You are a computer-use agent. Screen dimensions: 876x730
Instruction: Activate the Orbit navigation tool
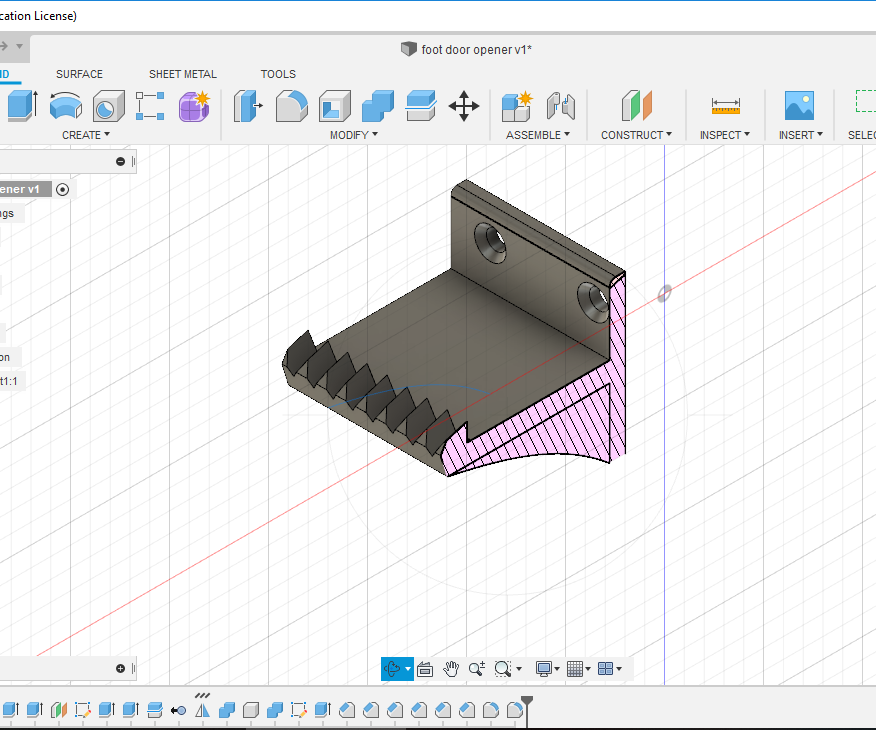[392, 669]
